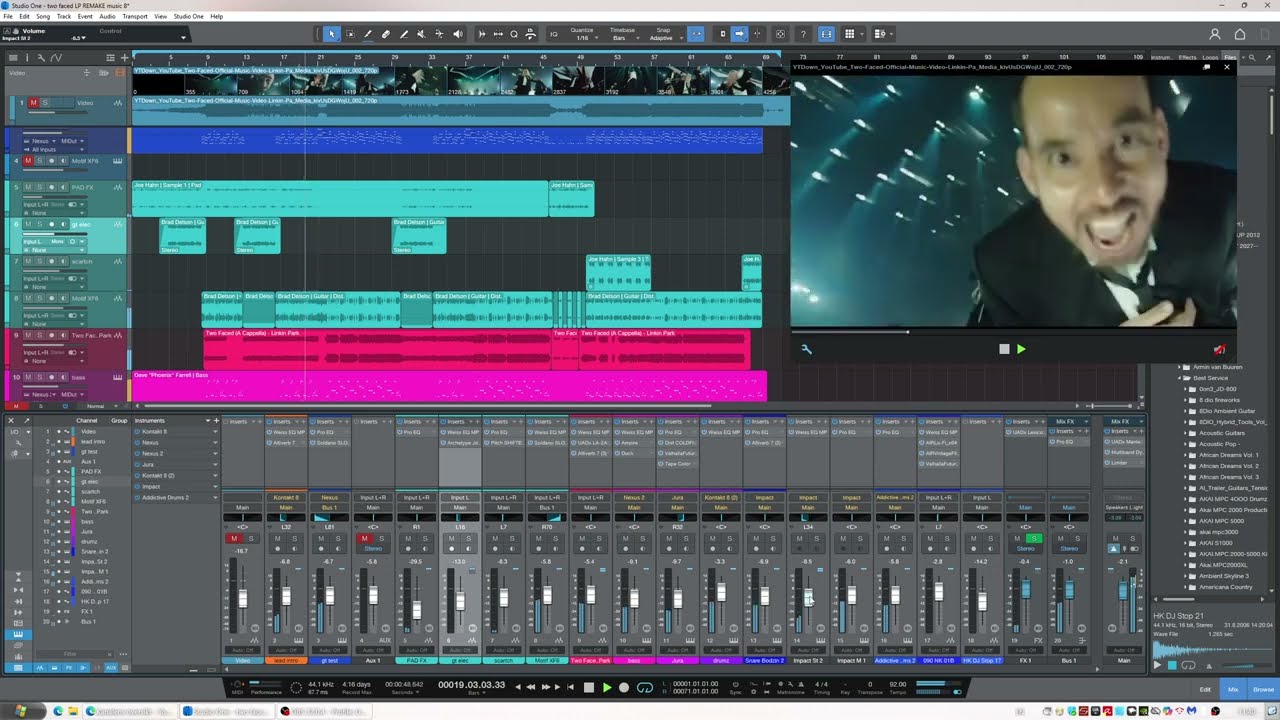Enable loop mode in the transport bar
Image resolution: width=1280 pixels, height=720 pixels.
[645, 687]
